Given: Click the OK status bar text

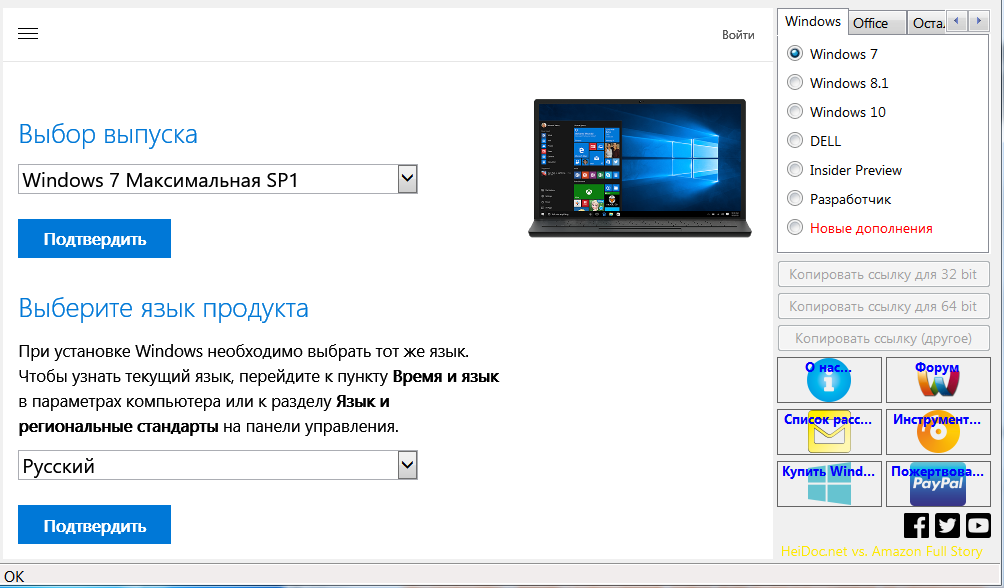Looking at the screenshot, I should 14,576.
